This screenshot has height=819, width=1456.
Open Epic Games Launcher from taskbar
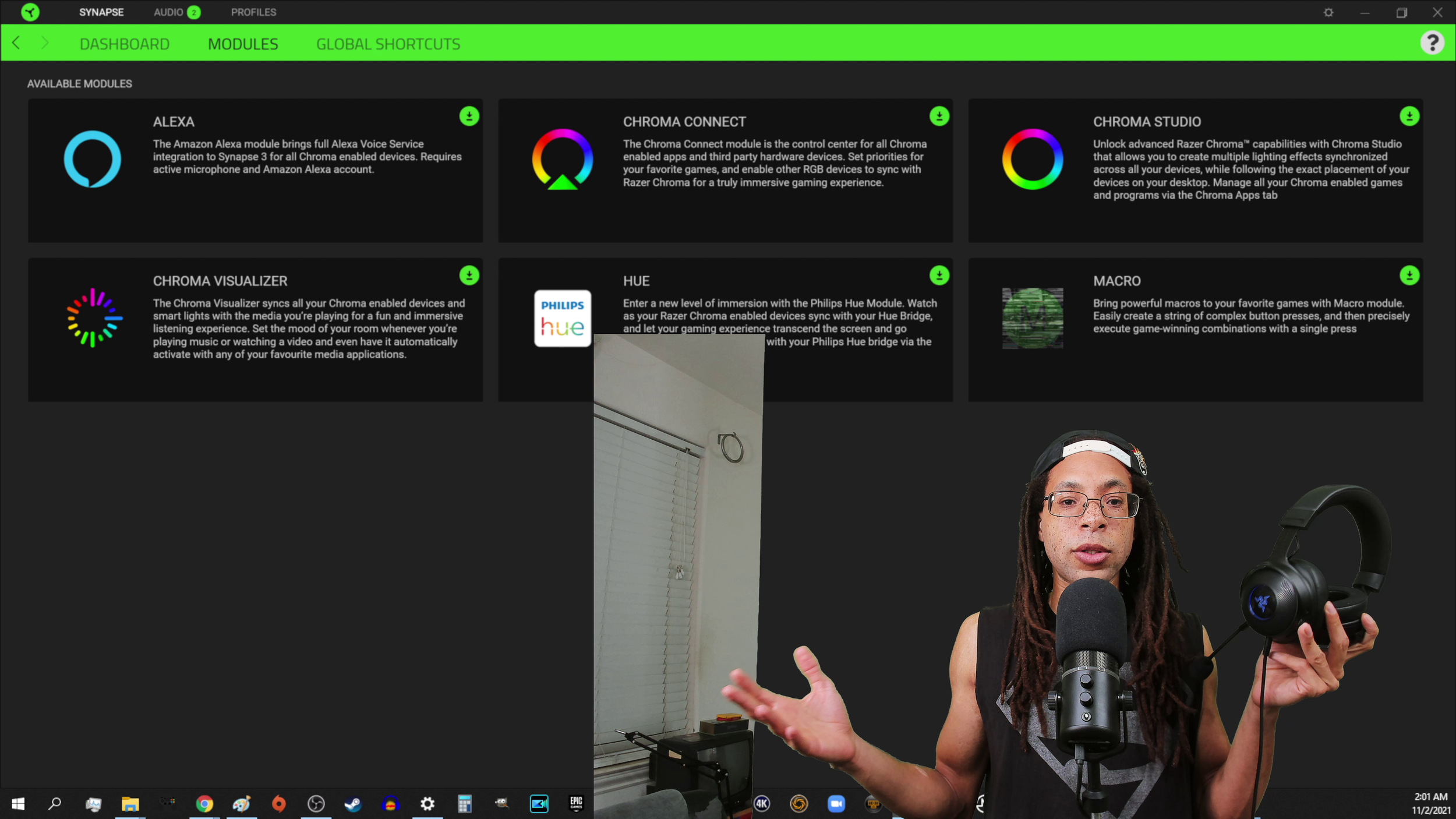[576, 804]
